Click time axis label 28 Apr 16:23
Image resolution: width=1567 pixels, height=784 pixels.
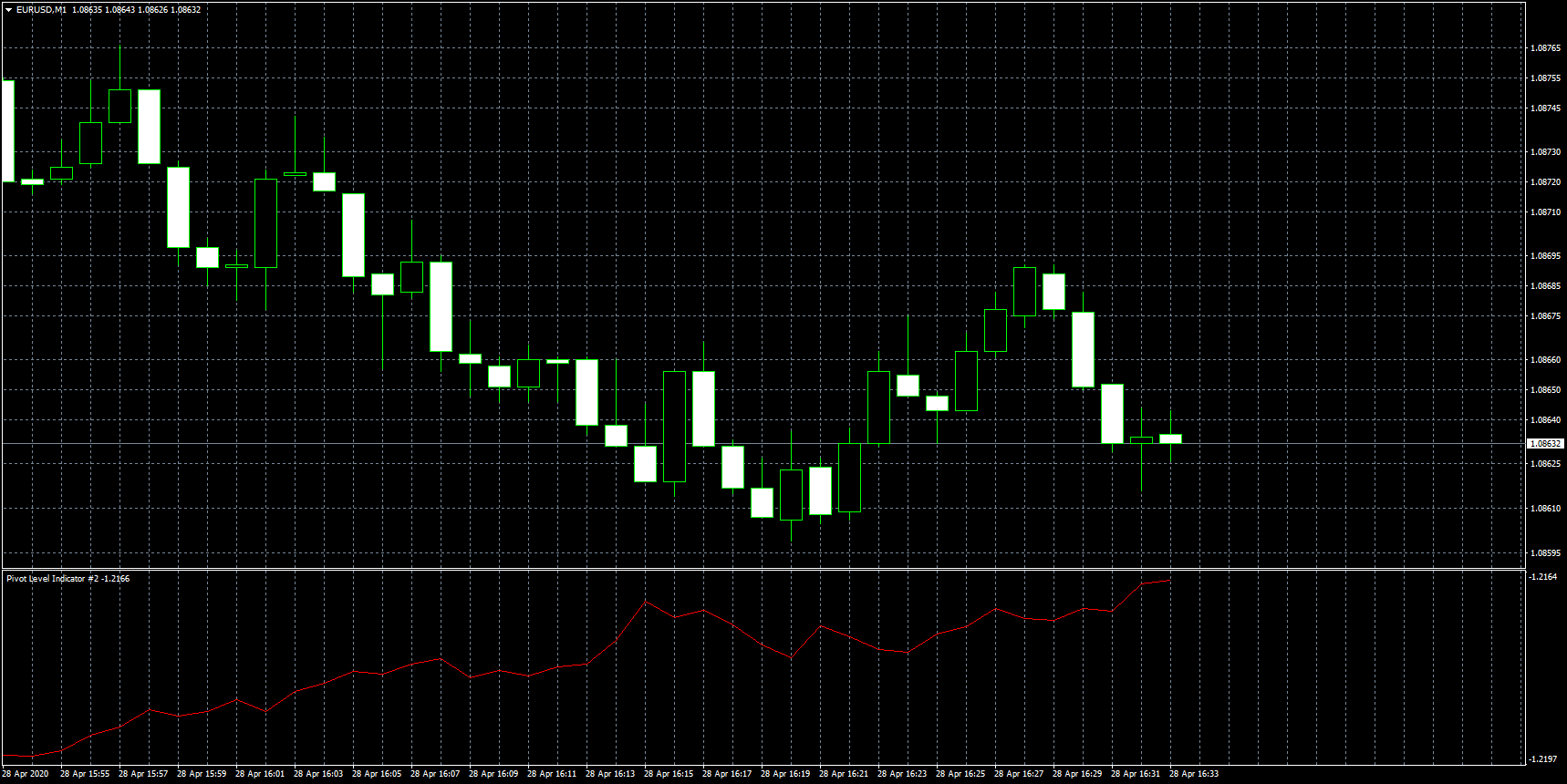[x=902, y=774]
